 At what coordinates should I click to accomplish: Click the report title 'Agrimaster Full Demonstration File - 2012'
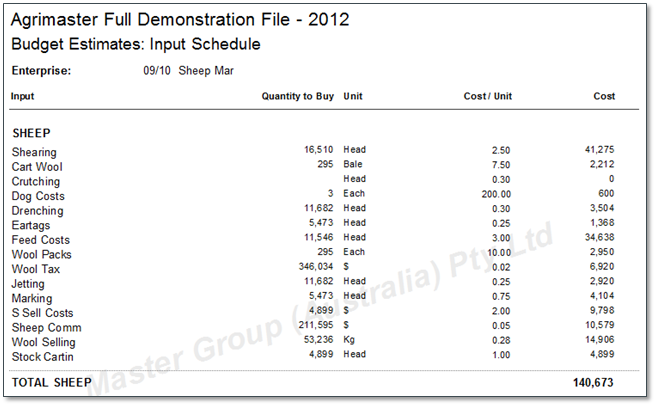click(180, 20)
